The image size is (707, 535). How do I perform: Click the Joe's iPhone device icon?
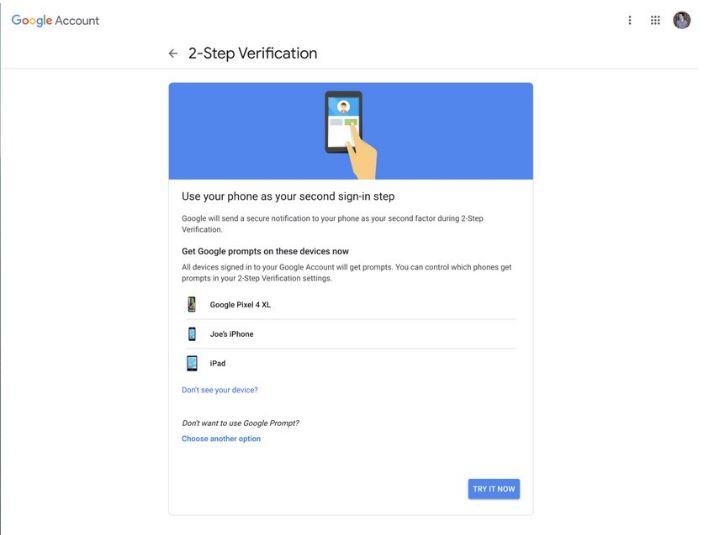[x=192, y=334]
